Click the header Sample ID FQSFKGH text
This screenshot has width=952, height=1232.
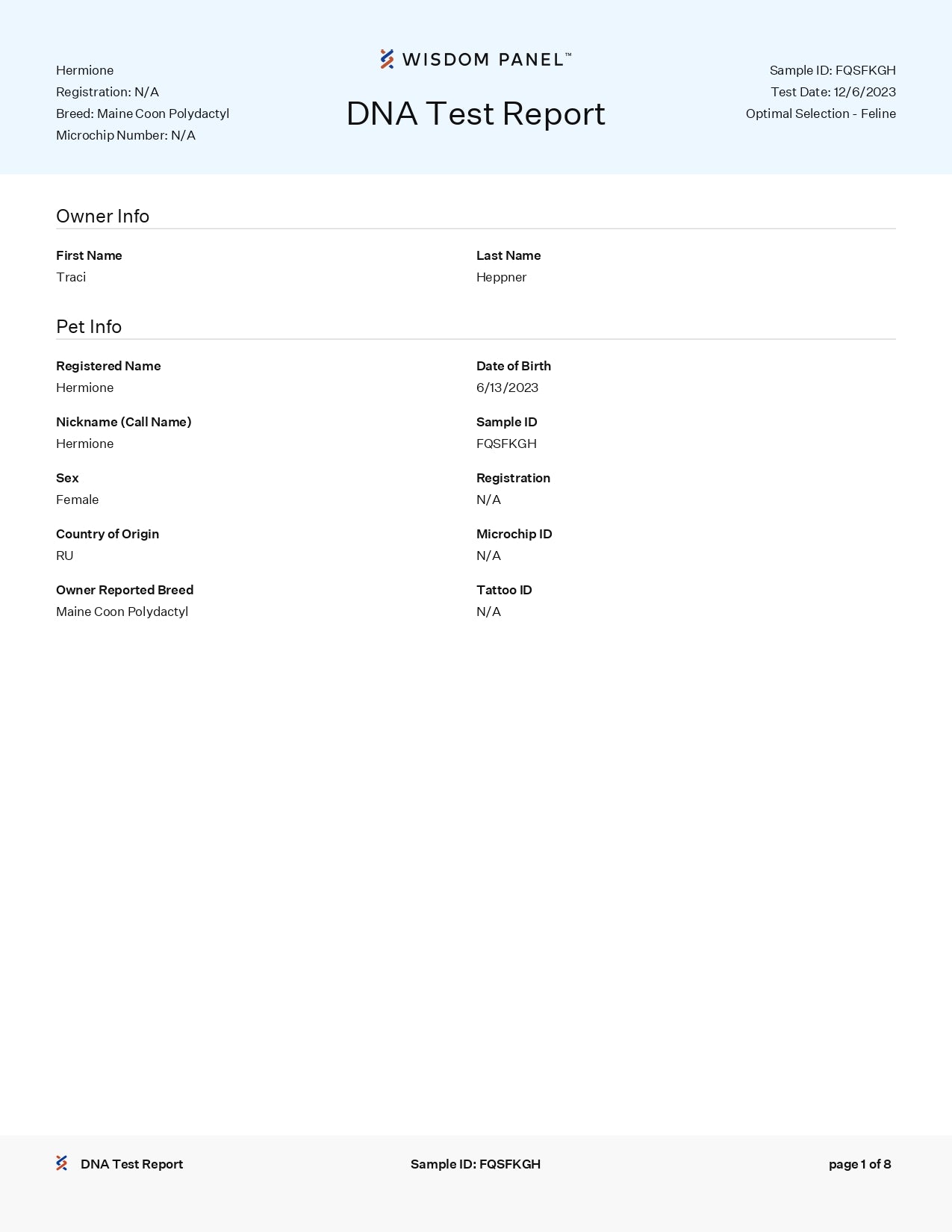[832, 70]
